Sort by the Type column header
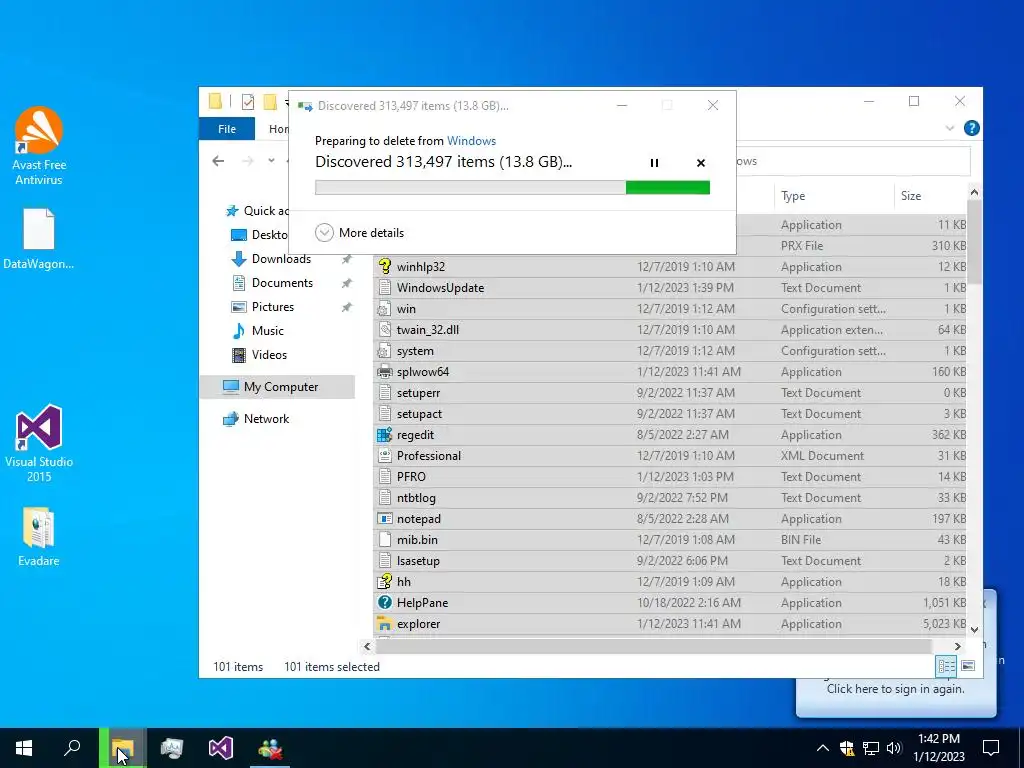The height and width of the screenshot is (768, 1024). point(793,196)
